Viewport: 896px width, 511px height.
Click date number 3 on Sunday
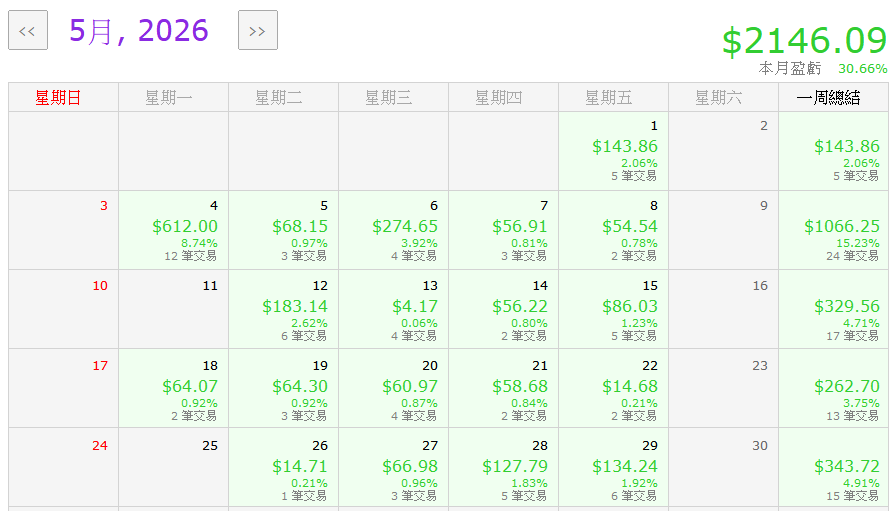(x=103, y=206)
